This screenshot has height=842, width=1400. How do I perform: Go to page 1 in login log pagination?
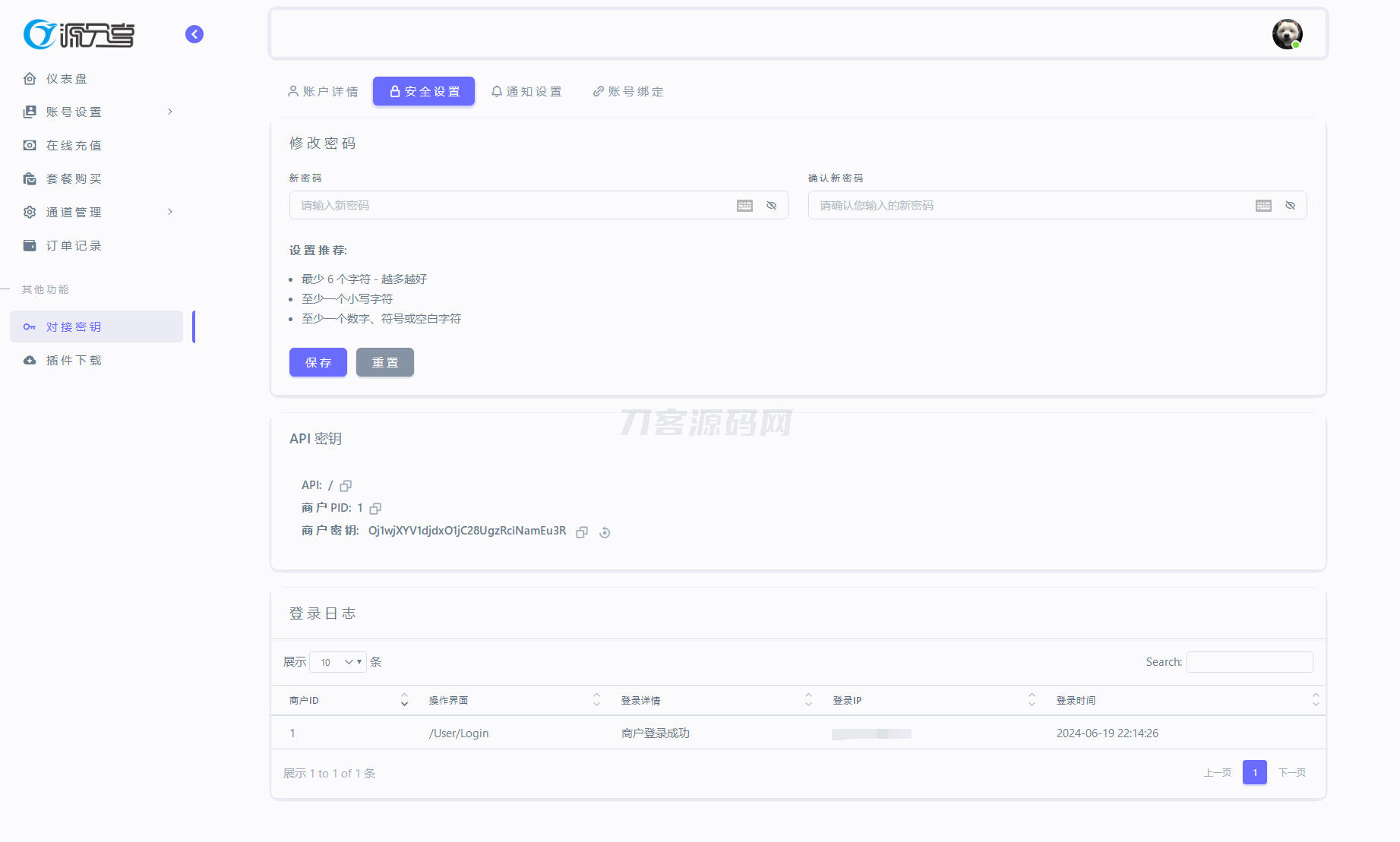(1254, 772)
